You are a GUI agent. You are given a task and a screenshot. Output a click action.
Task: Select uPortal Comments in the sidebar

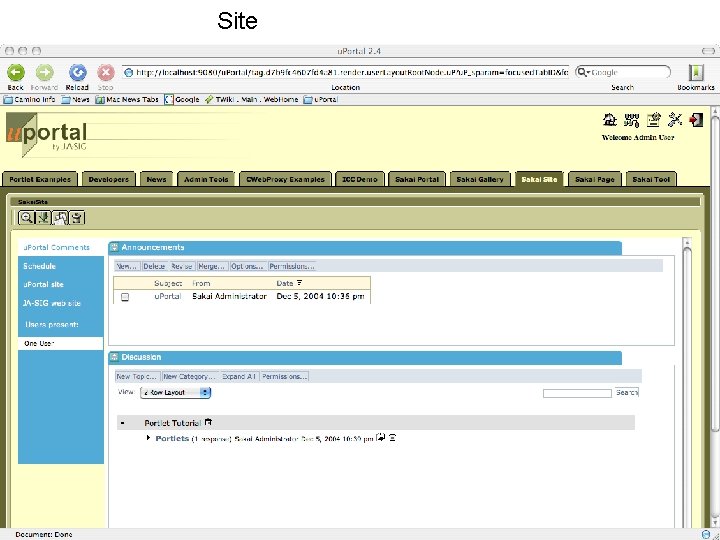(56, 248)
